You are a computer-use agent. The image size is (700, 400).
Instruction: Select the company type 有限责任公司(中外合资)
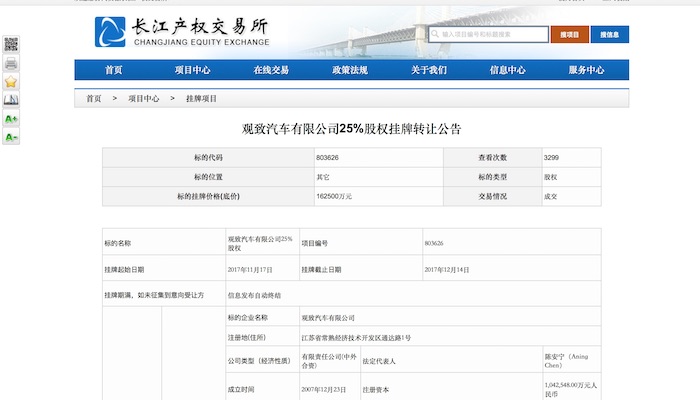pyautogui.click(x=329, y=361)
